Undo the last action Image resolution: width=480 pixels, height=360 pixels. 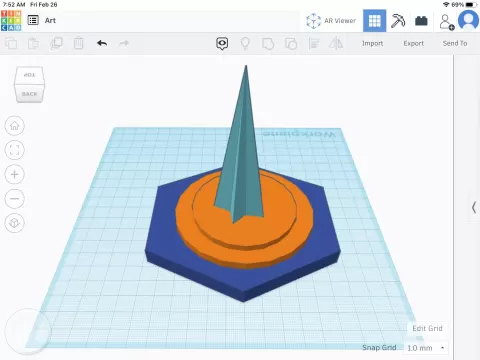102,43
